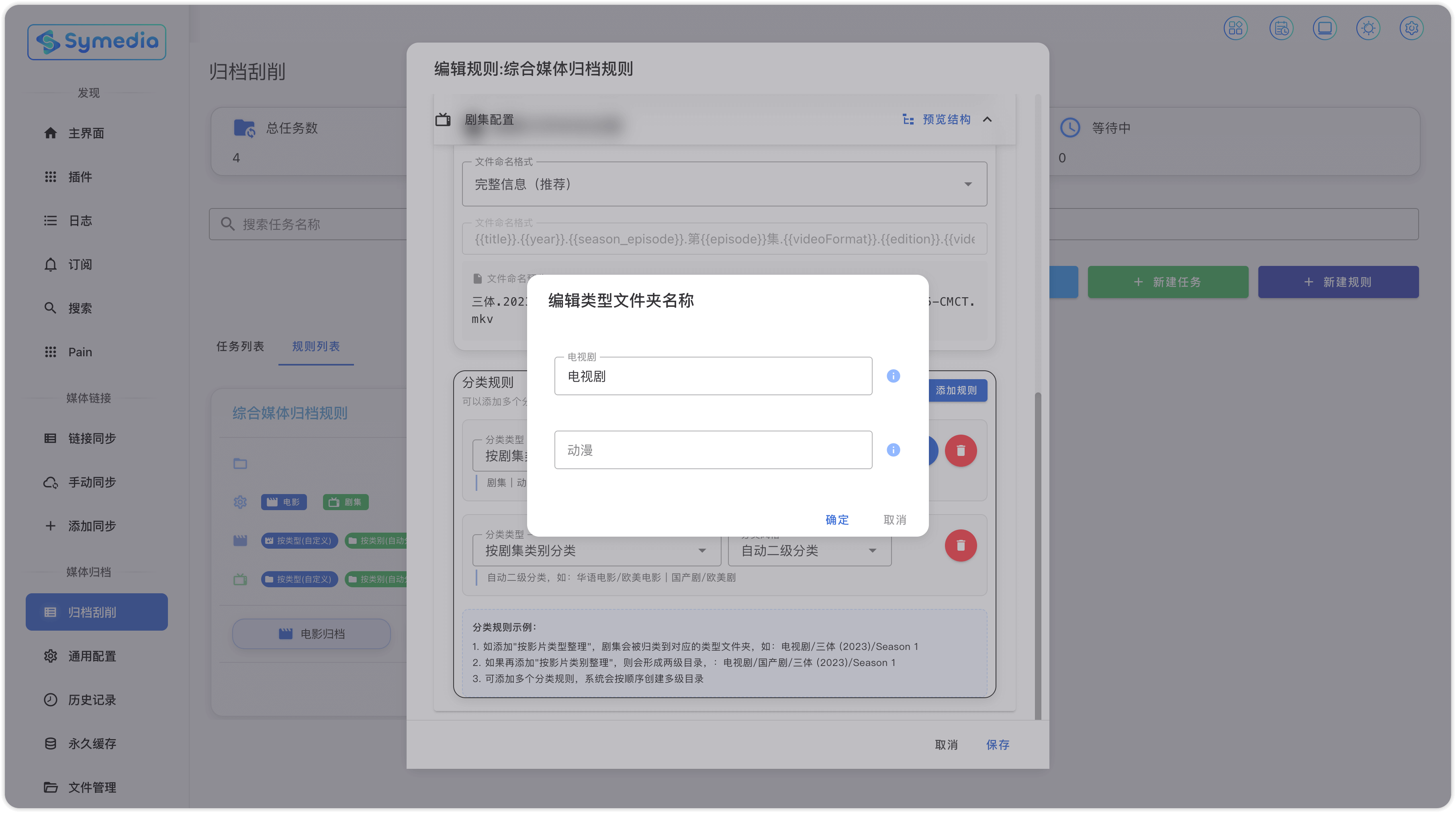The height and width of the screenshot is (813, 1456).
Task: Open 历史记录 in sidebar
Action: 92,699
